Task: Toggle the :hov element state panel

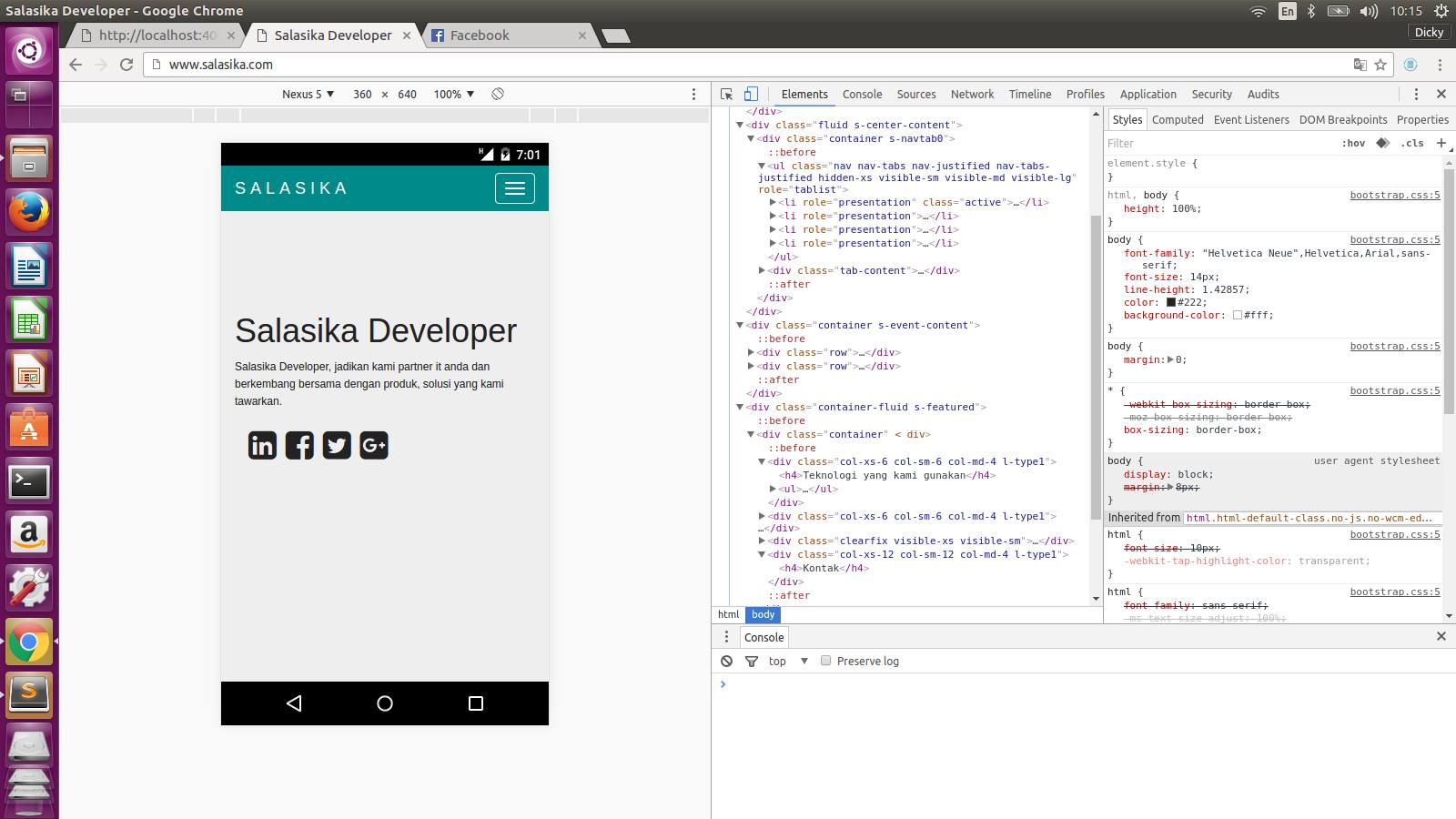Action: coord(1353,143)
